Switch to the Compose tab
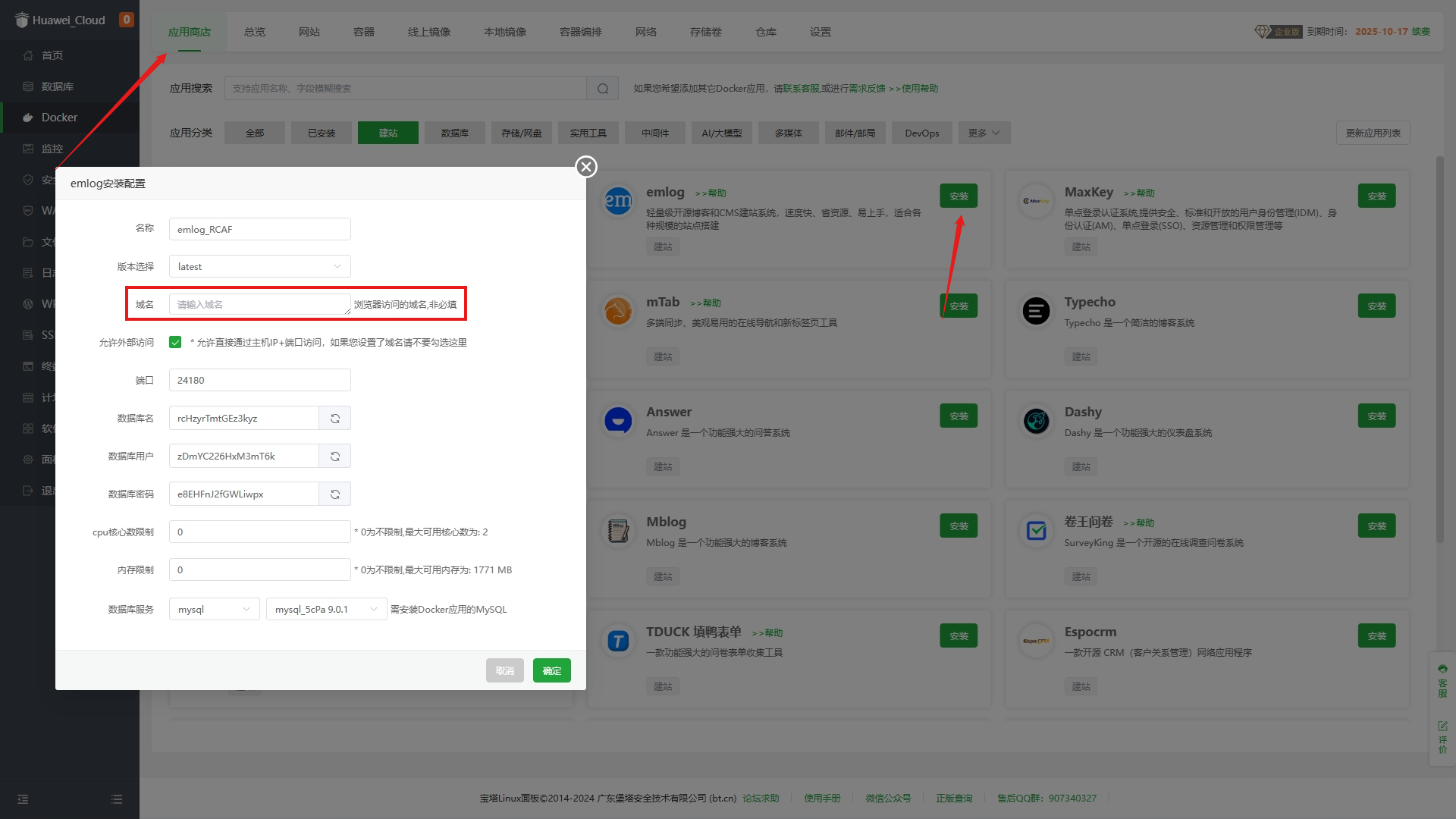Screen dimensions: 1456x819 click(x=581, y=32)
